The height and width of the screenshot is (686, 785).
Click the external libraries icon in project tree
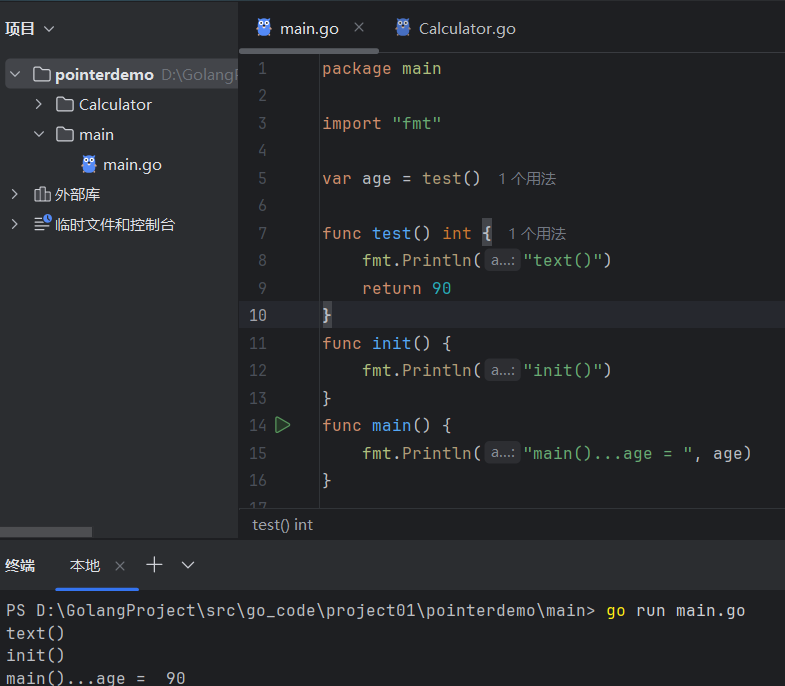pos(42,194)
